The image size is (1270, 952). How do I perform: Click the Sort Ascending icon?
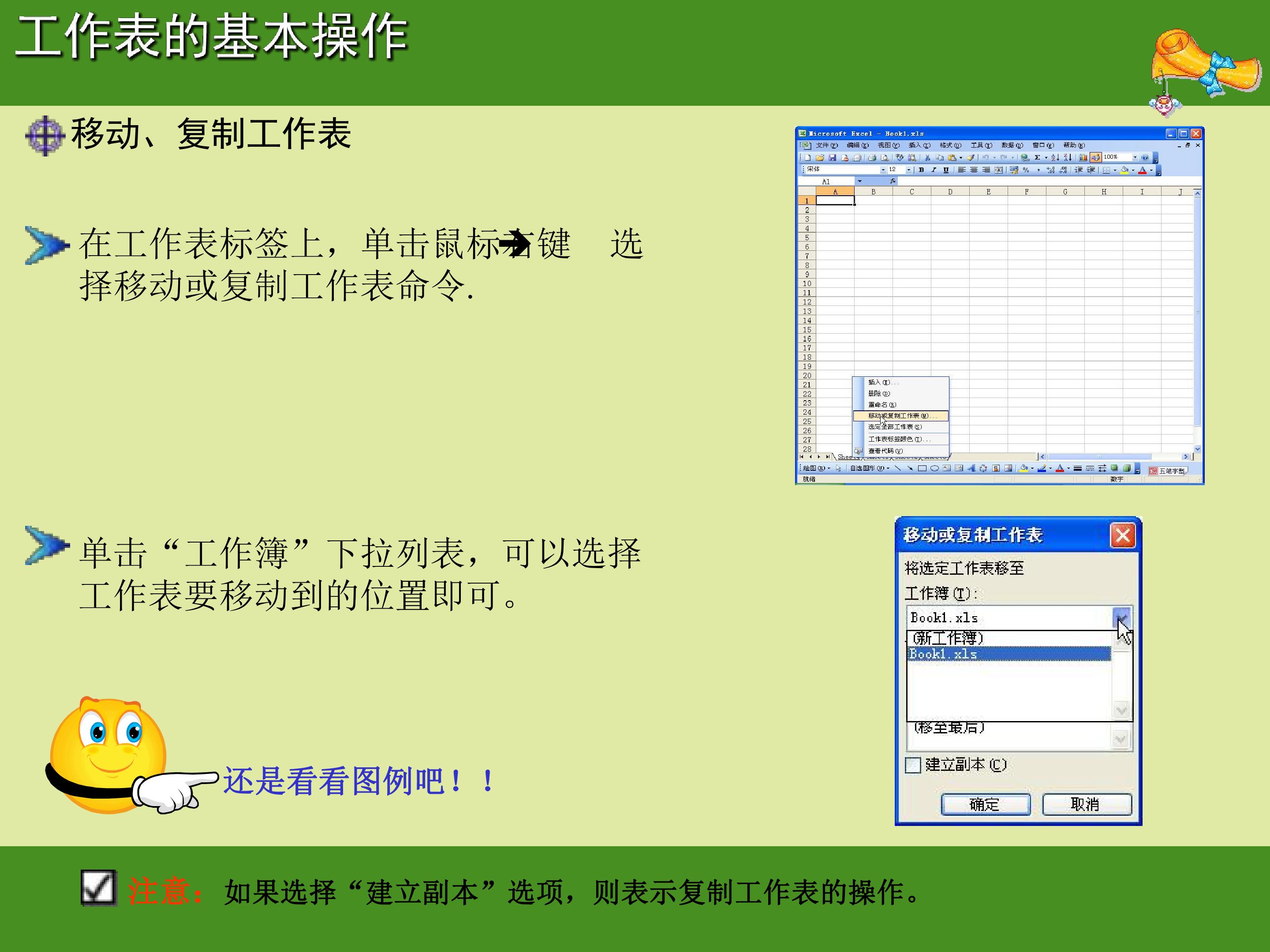[1055, 157]
